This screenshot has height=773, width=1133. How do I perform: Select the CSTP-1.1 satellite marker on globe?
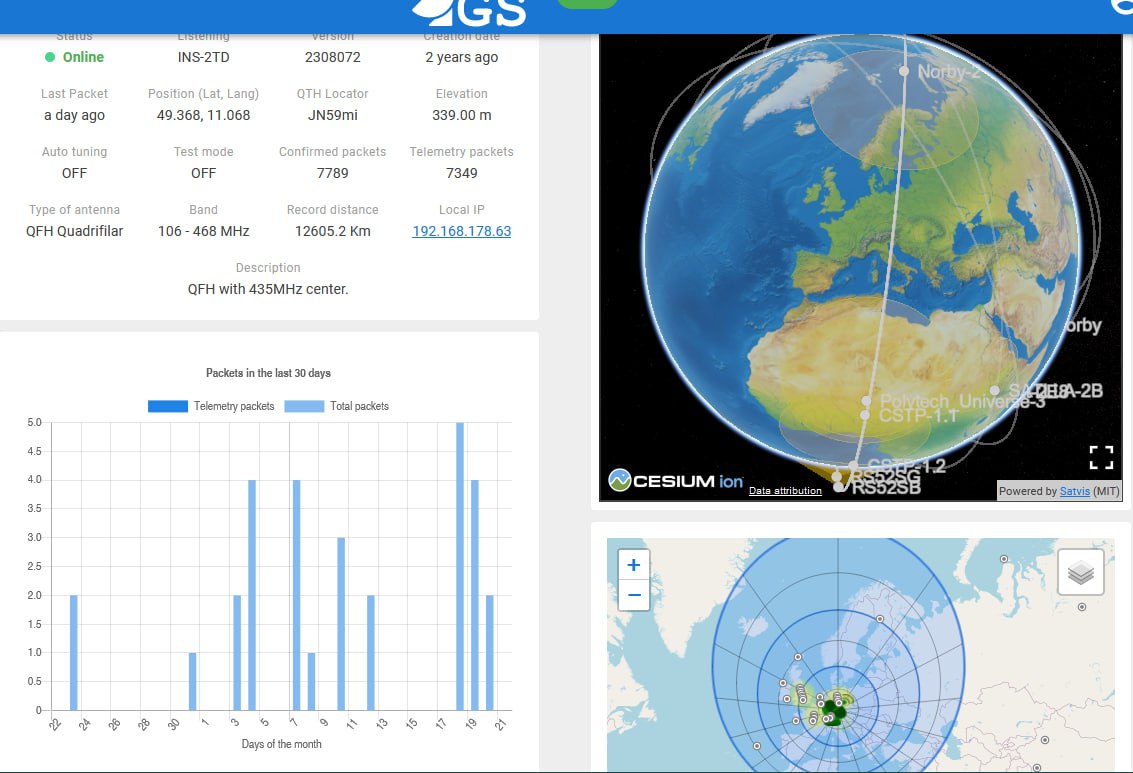(x=865, y=414)
